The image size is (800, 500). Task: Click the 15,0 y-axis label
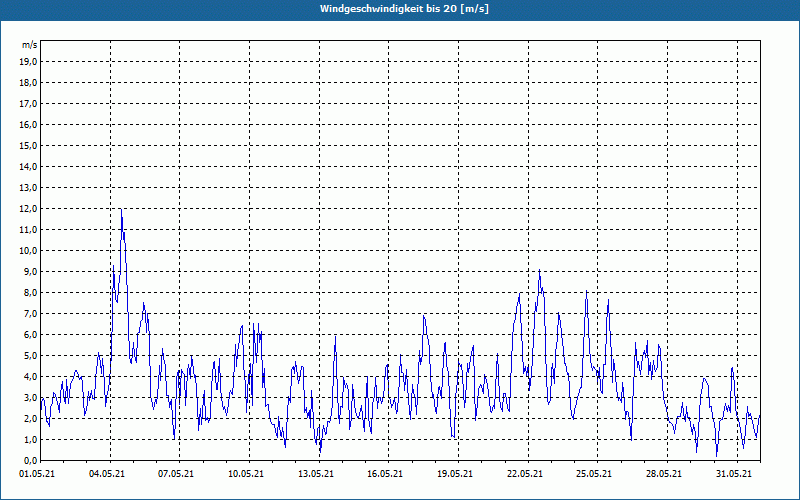point(29,146)
